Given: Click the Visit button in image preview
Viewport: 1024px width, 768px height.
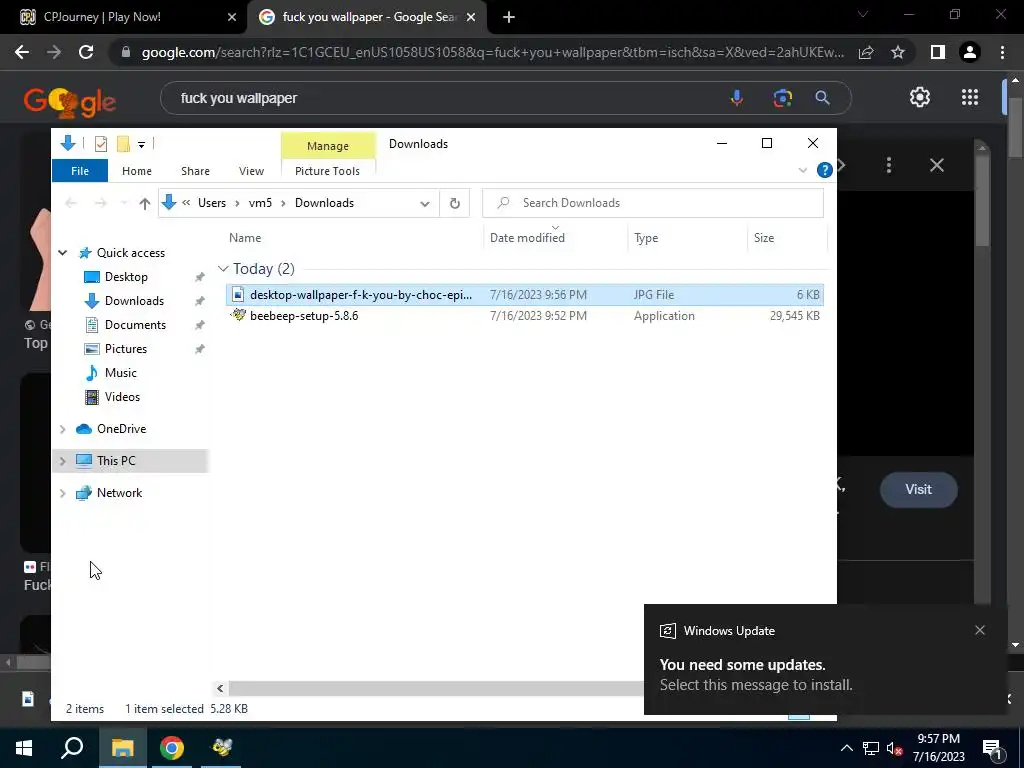Looking at the screenshot, I should [x=918, y=489].
